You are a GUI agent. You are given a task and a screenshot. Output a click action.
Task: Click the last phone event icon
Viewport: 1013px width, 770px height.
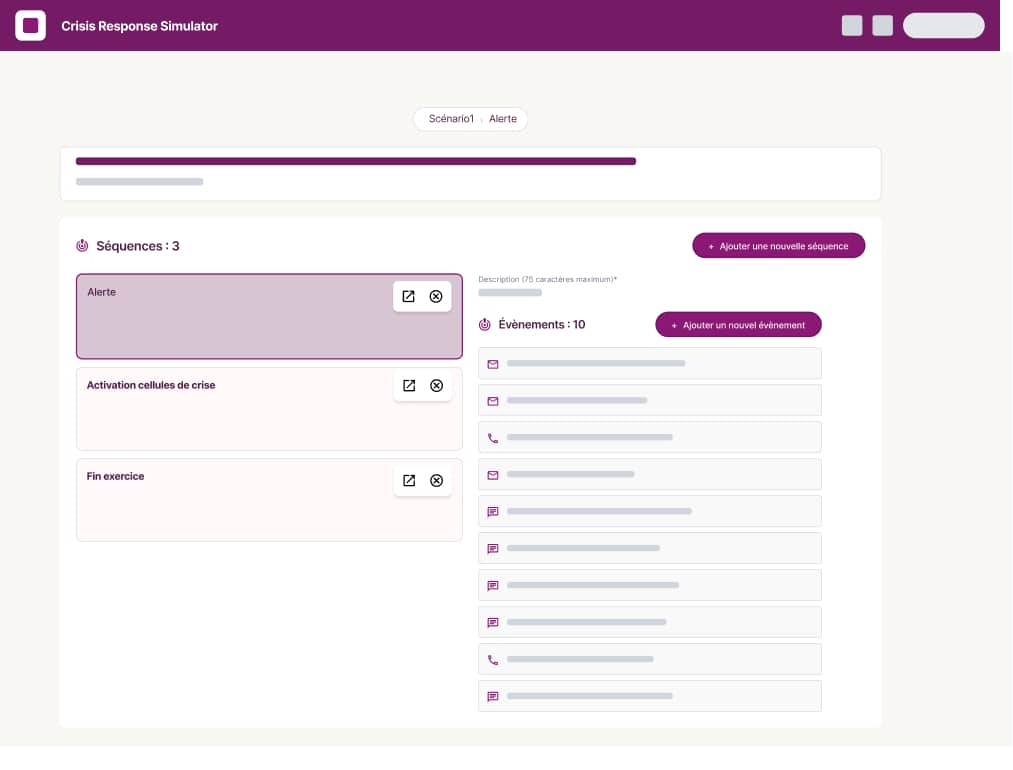click(x=492, y=660)
